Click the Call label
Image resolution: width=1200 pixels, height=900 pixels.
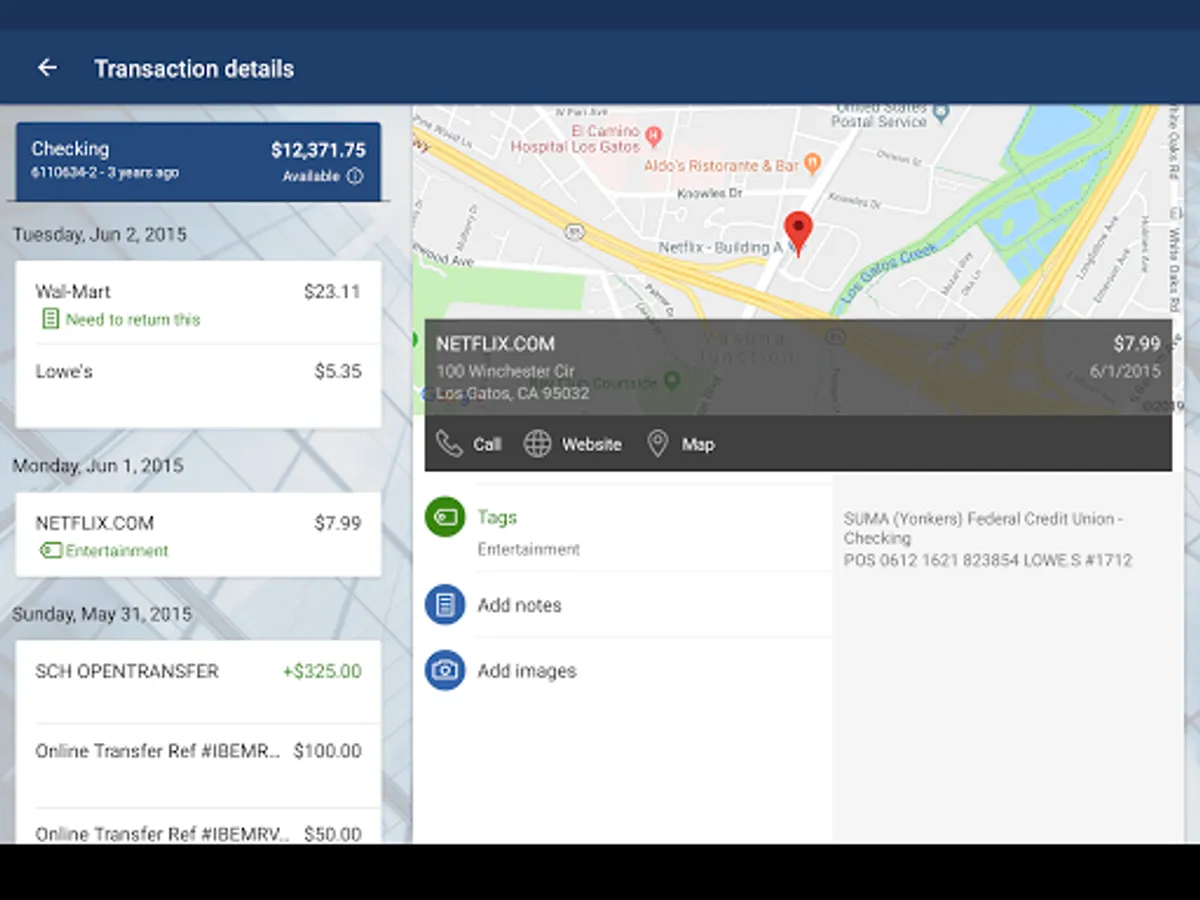click(x=487, y=444)
